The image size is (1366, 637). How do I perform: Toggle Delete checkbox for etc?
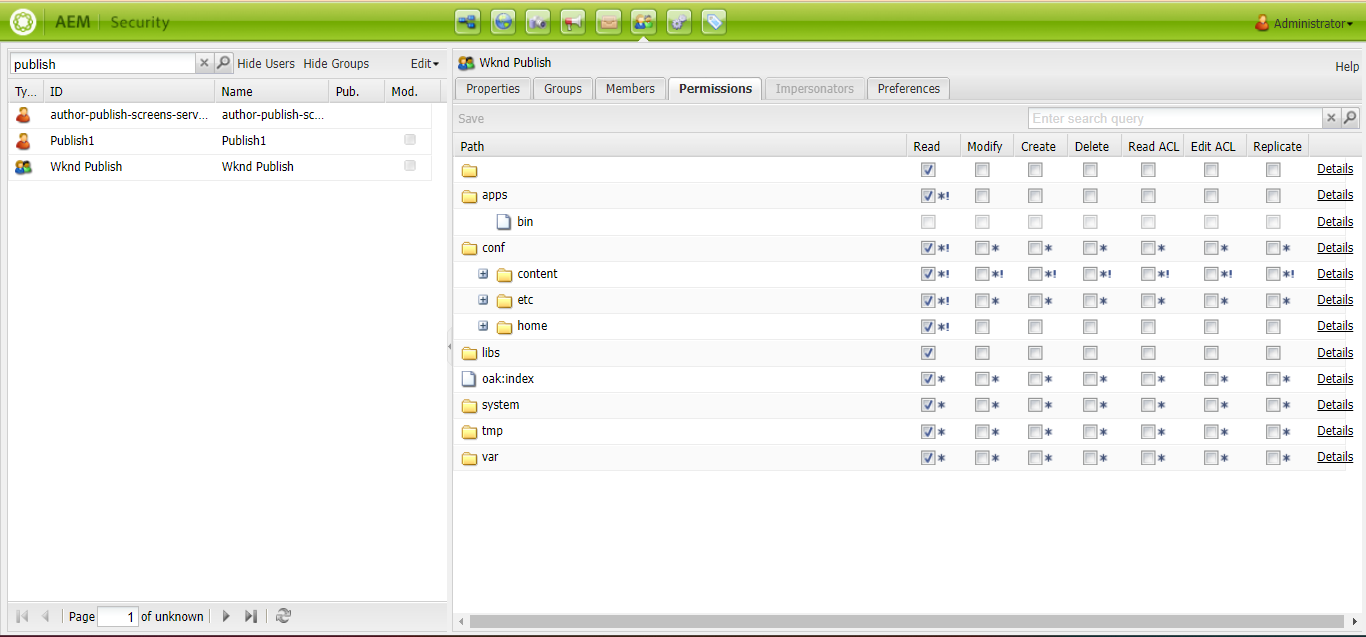(x=1090, y=300)
